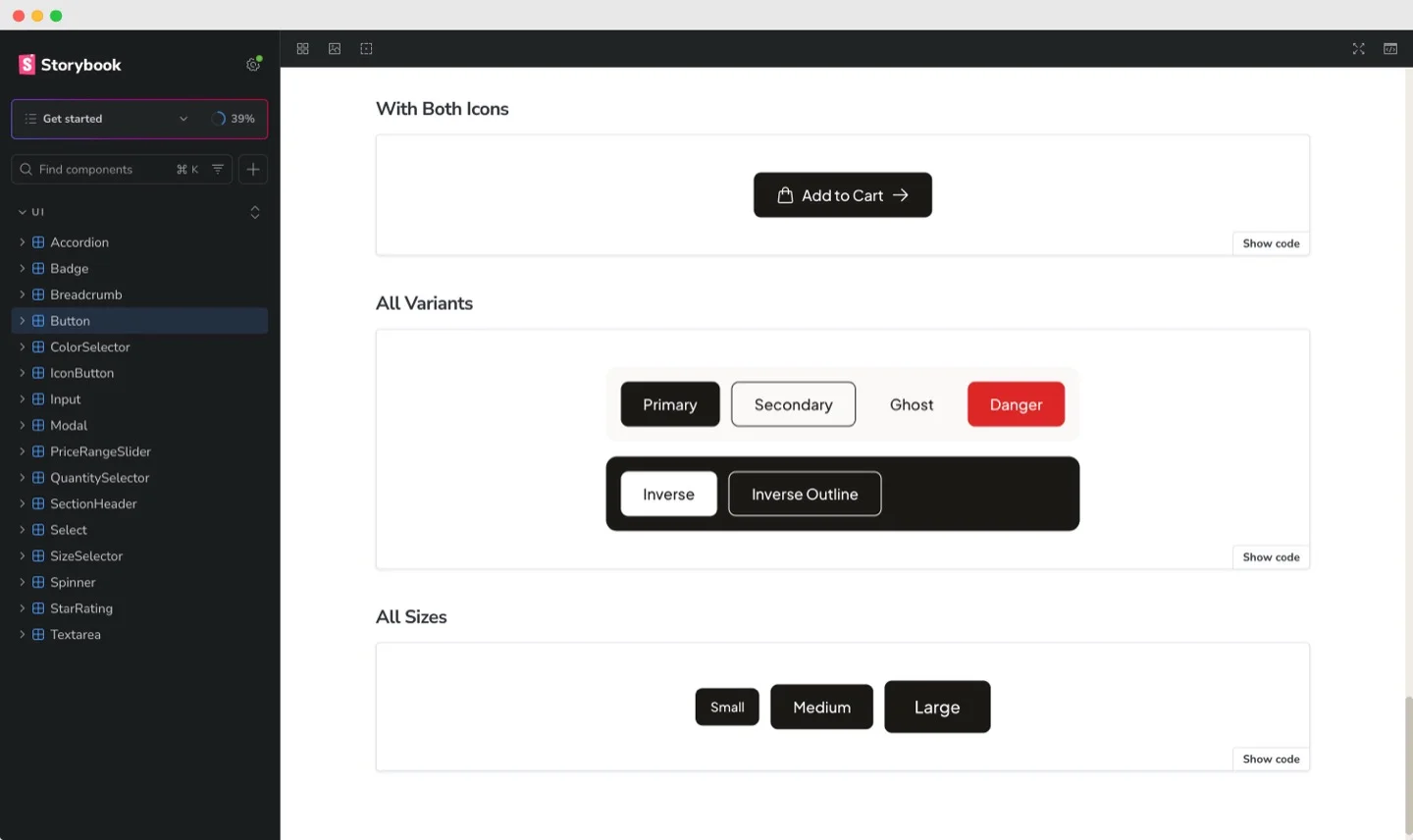The image size is (1413, 840).
Task: Show code for All Variants
Action: [1271, 557]
